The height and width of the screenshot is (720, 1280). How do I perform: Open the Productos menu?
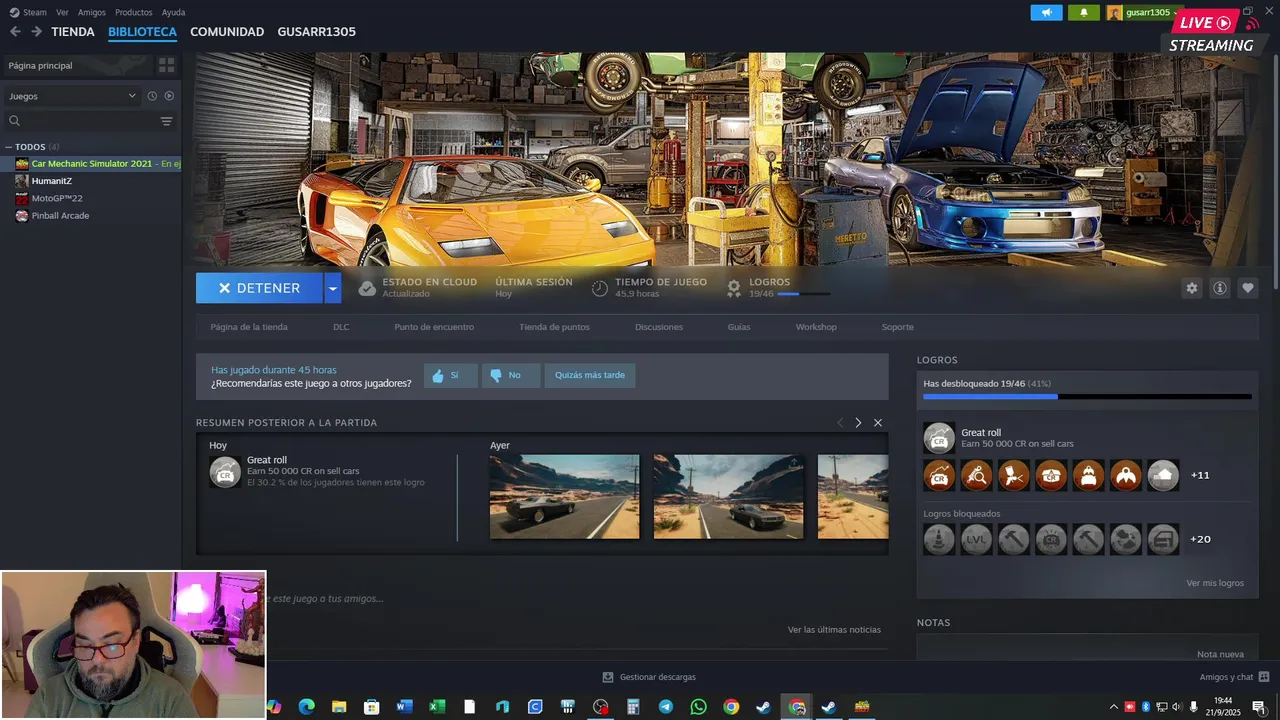[x=134, y=13]
